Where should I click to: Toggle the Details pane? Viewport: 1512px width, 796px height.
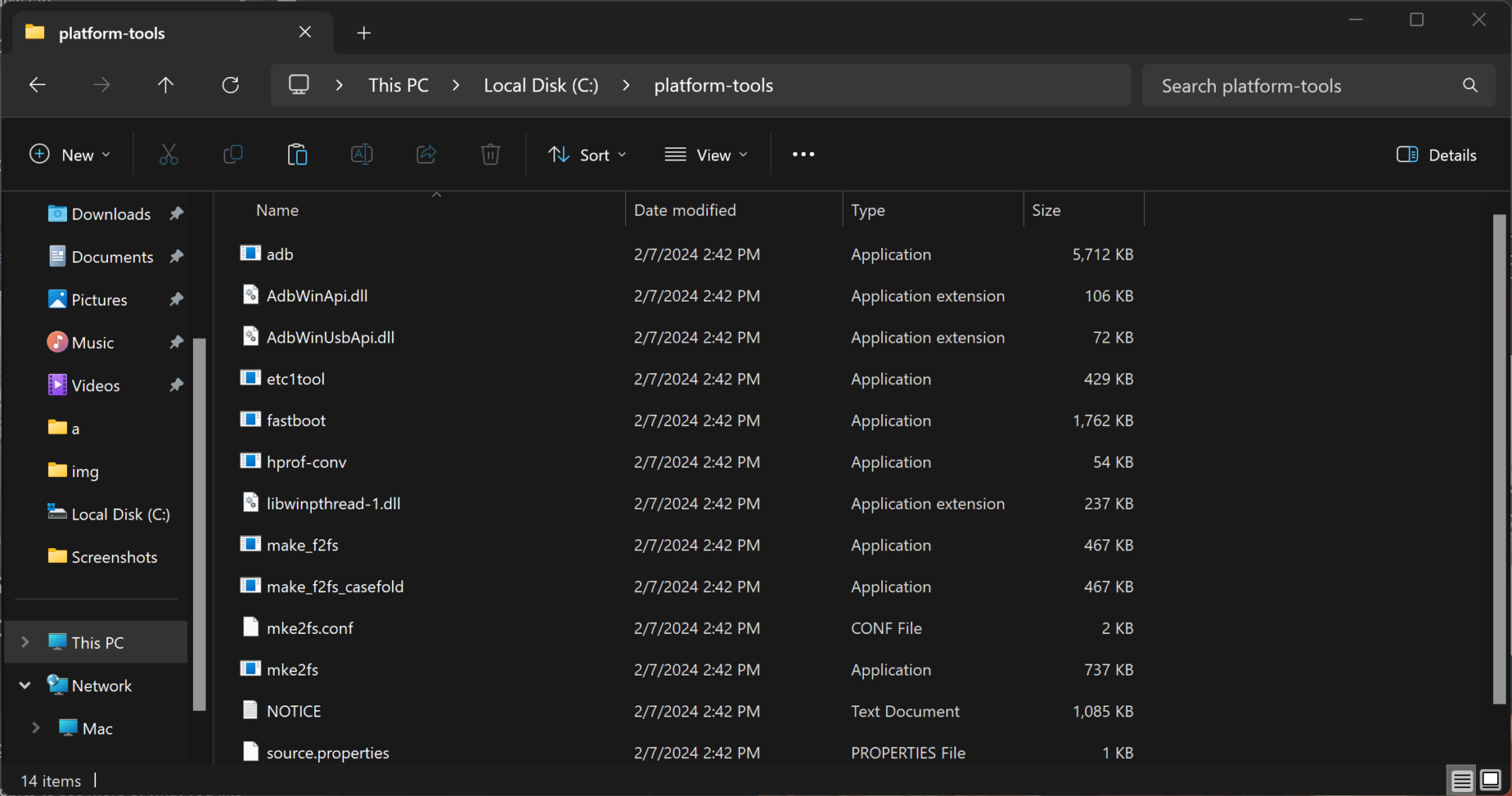pyautogui.click(x=1436, y=155)
